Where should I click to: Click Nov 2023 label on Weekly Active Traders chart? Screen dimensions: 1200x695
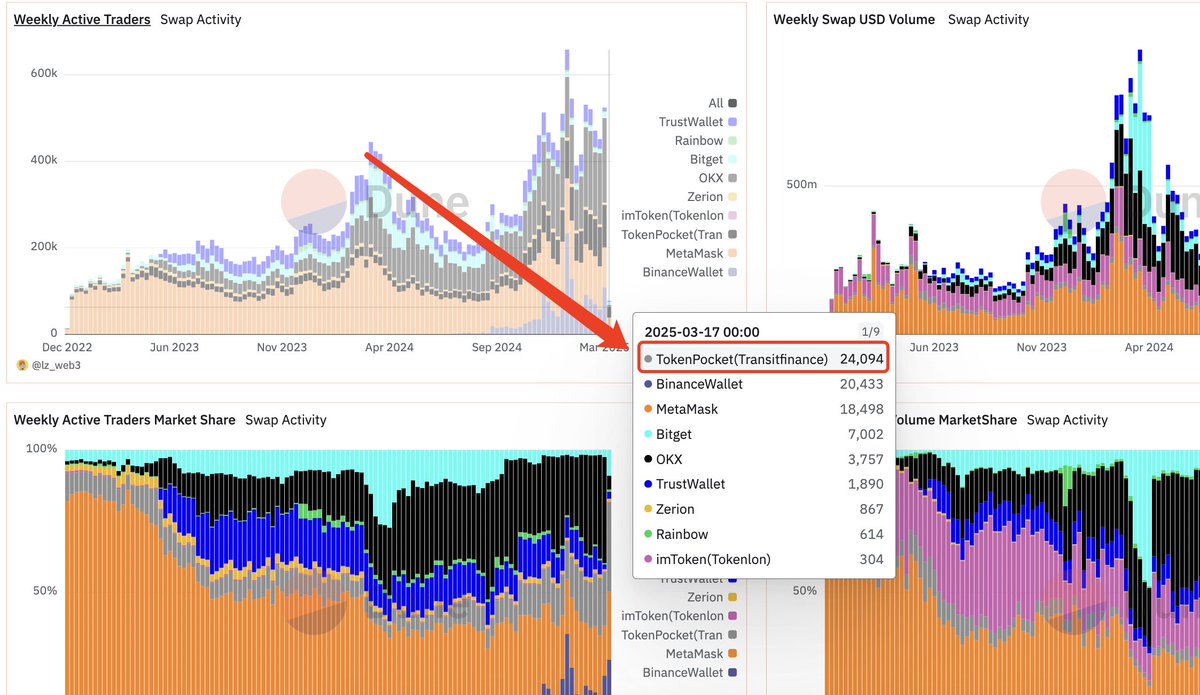(281, 347)
